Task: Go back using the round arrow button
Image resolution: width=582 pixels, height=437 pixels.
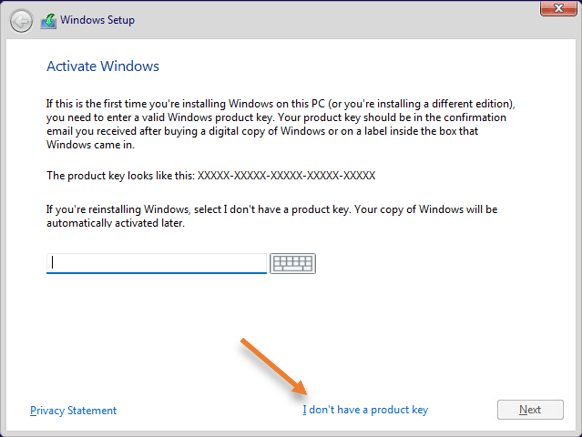Action: [21, 21]
